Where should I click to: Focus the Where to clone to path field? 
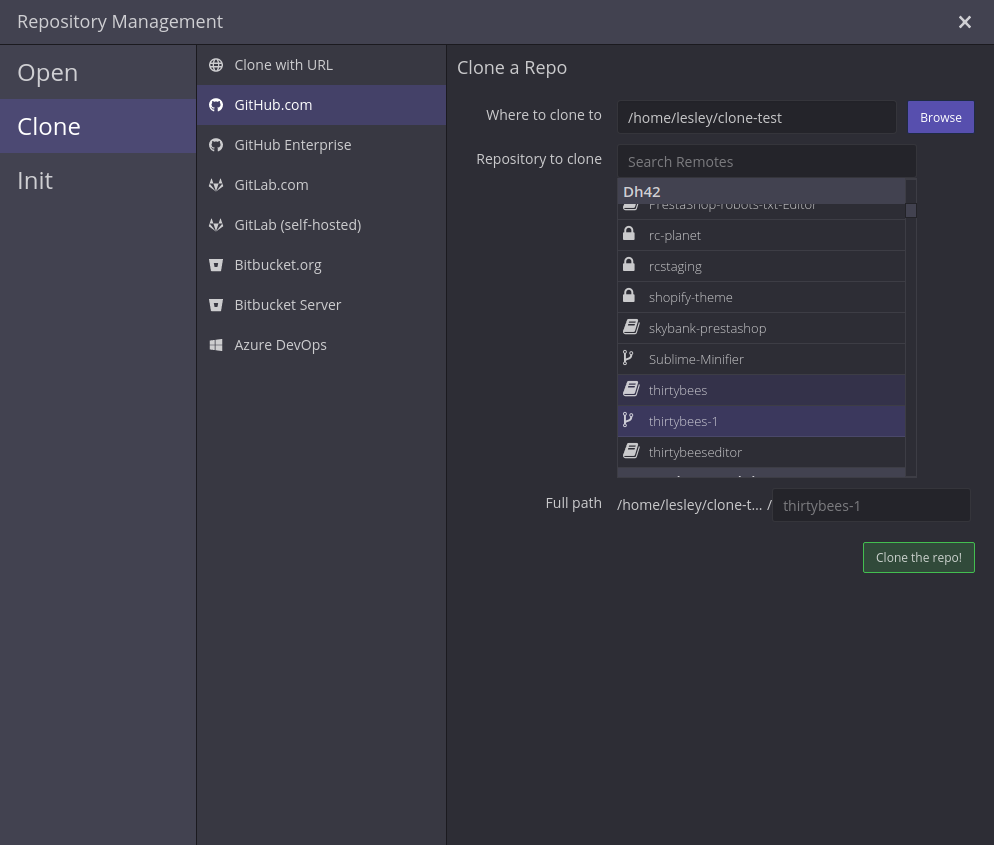click(757, 117)
